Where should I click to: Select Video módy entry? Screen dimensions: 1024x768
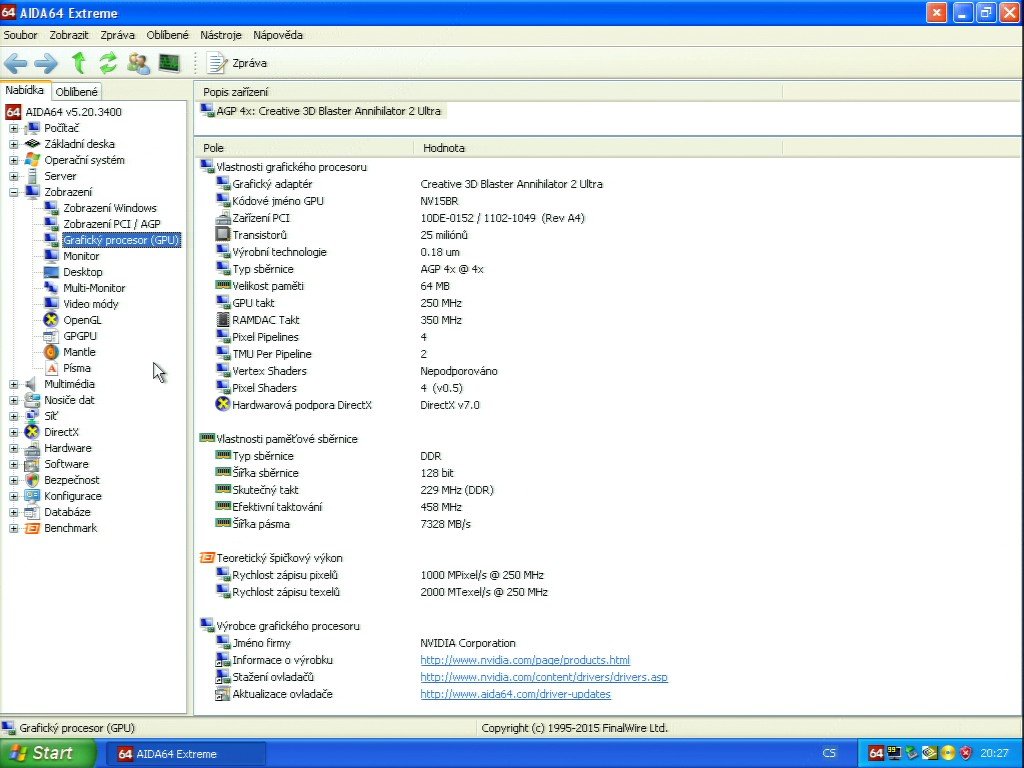coord(90,304)
